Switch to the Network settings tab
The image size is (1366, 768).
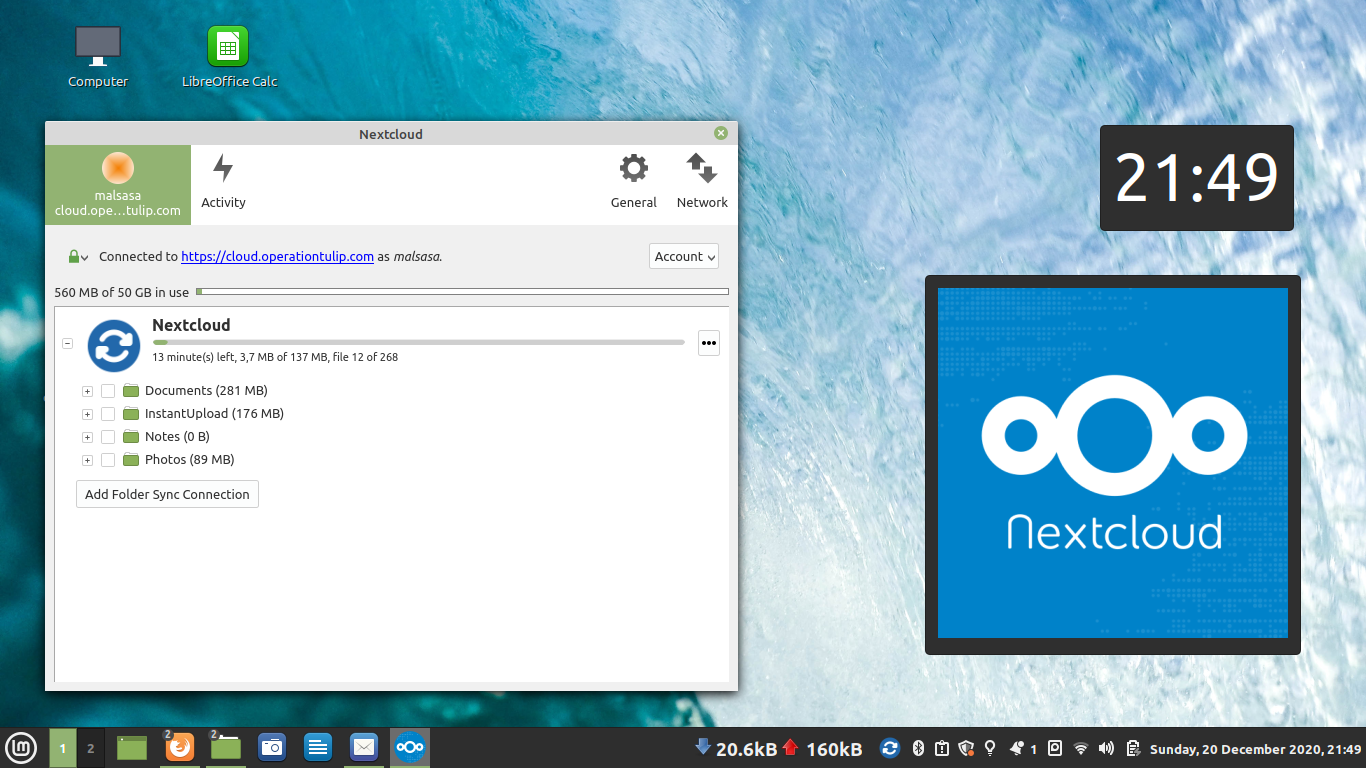(702, 182)
